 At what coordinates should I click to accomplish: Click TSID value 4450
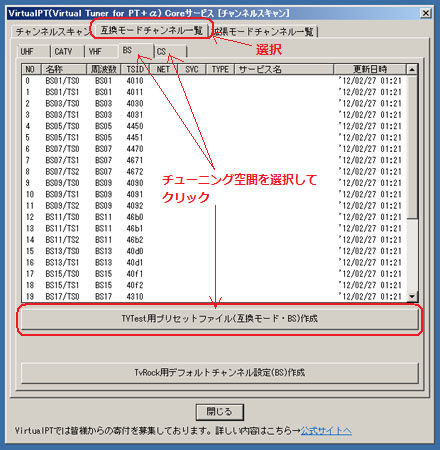135,126
